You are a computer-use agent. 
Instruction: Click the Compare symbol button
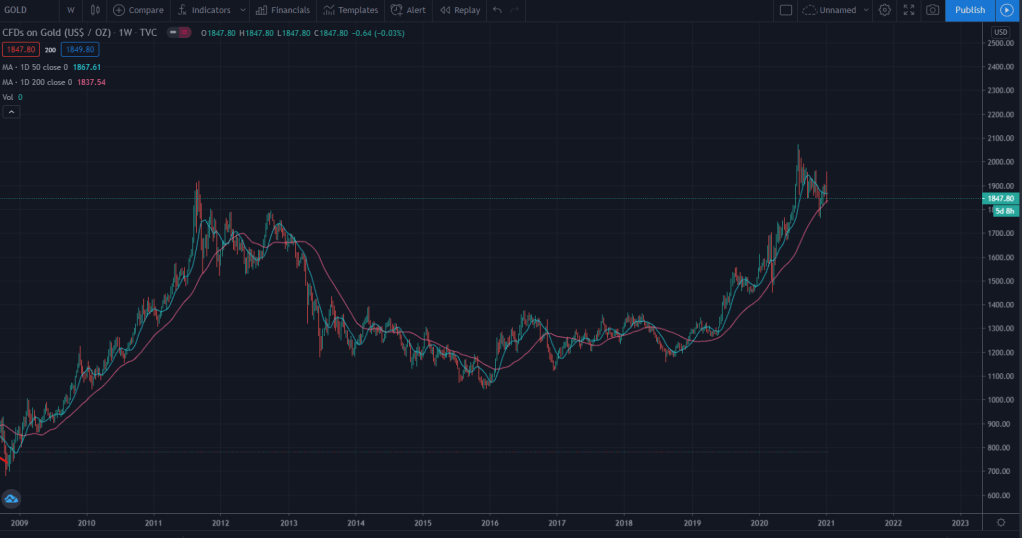pos(138,10)
